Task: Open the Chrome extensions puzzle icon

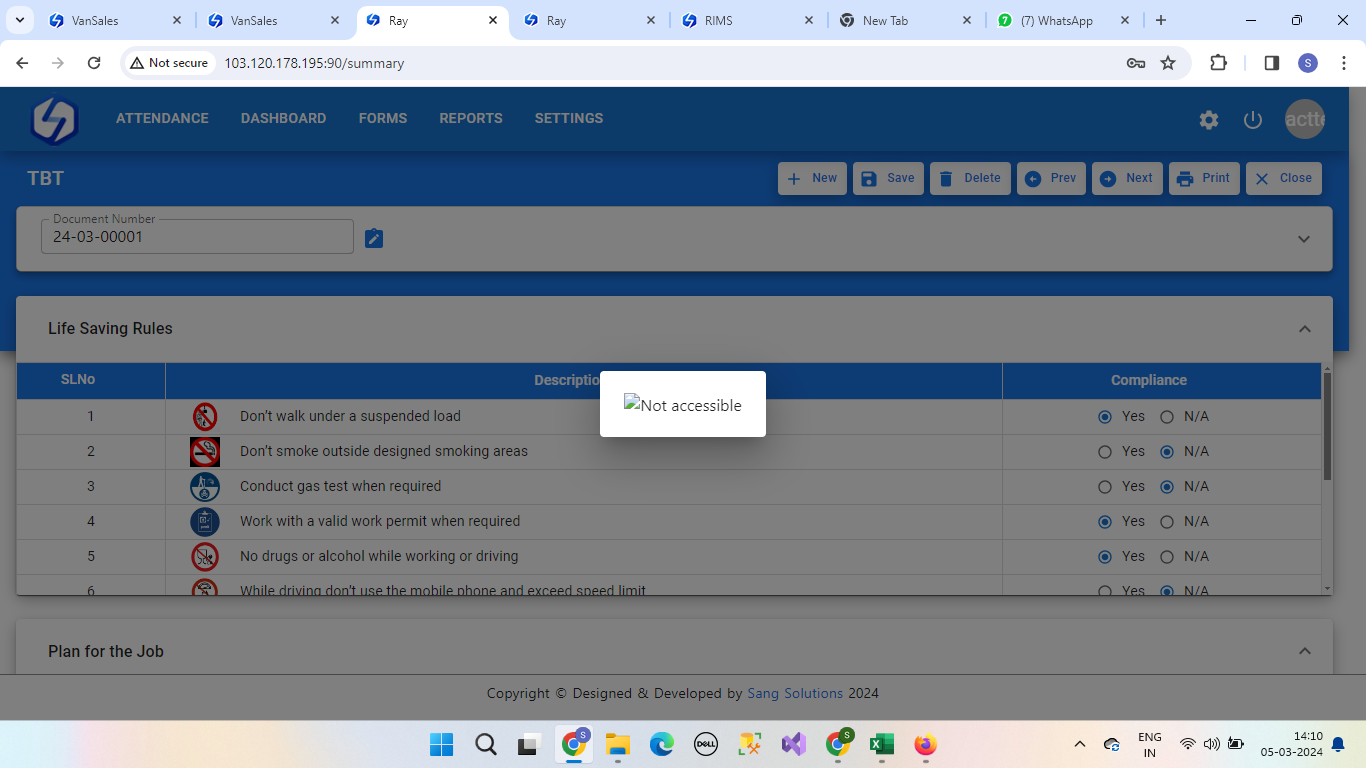Action: (1218, 63)
